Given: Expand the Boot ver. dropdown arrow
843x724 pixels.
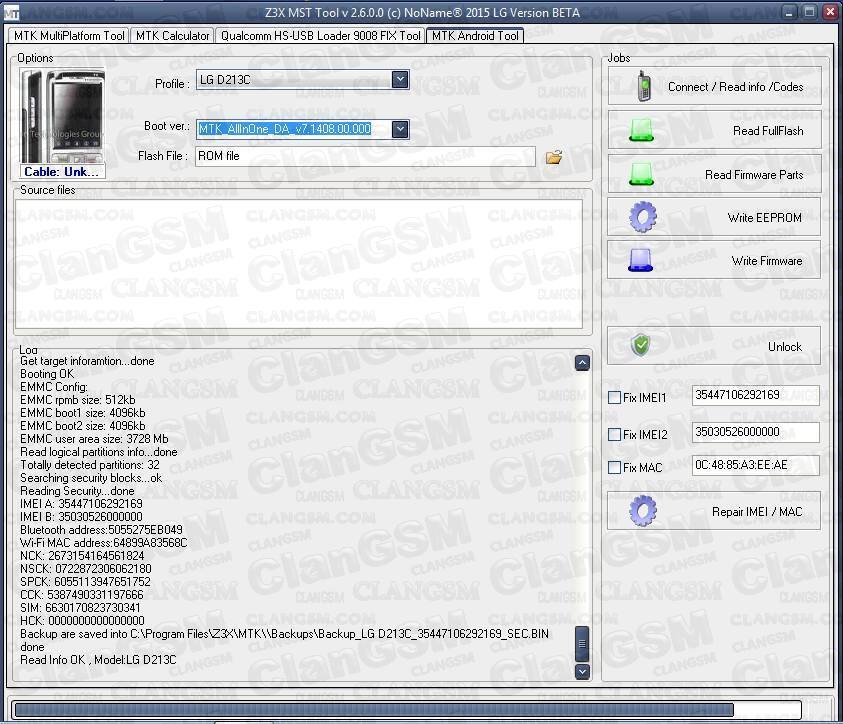Looking at the screenshot, I should [x=399, y=129].
